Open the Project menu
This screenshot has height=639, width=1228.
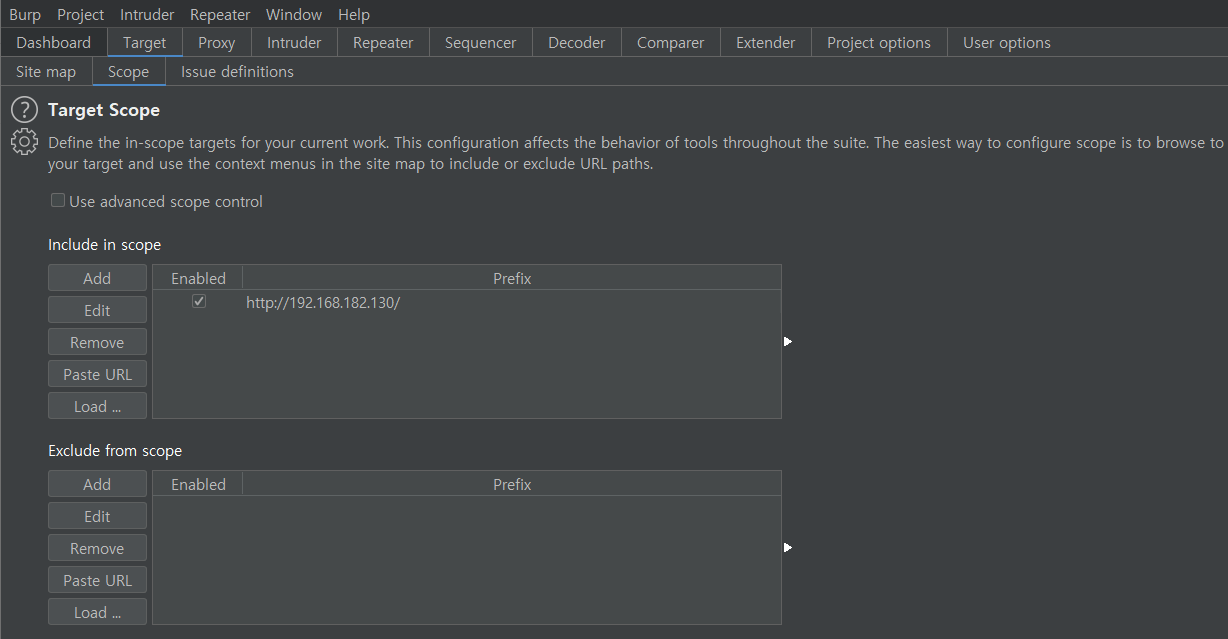pos(81,14)
